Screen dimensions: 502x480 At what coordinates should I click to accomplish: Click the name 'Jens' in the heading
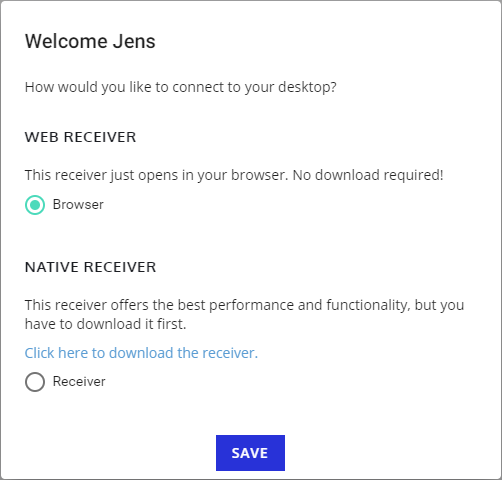[x=134, y=41]
